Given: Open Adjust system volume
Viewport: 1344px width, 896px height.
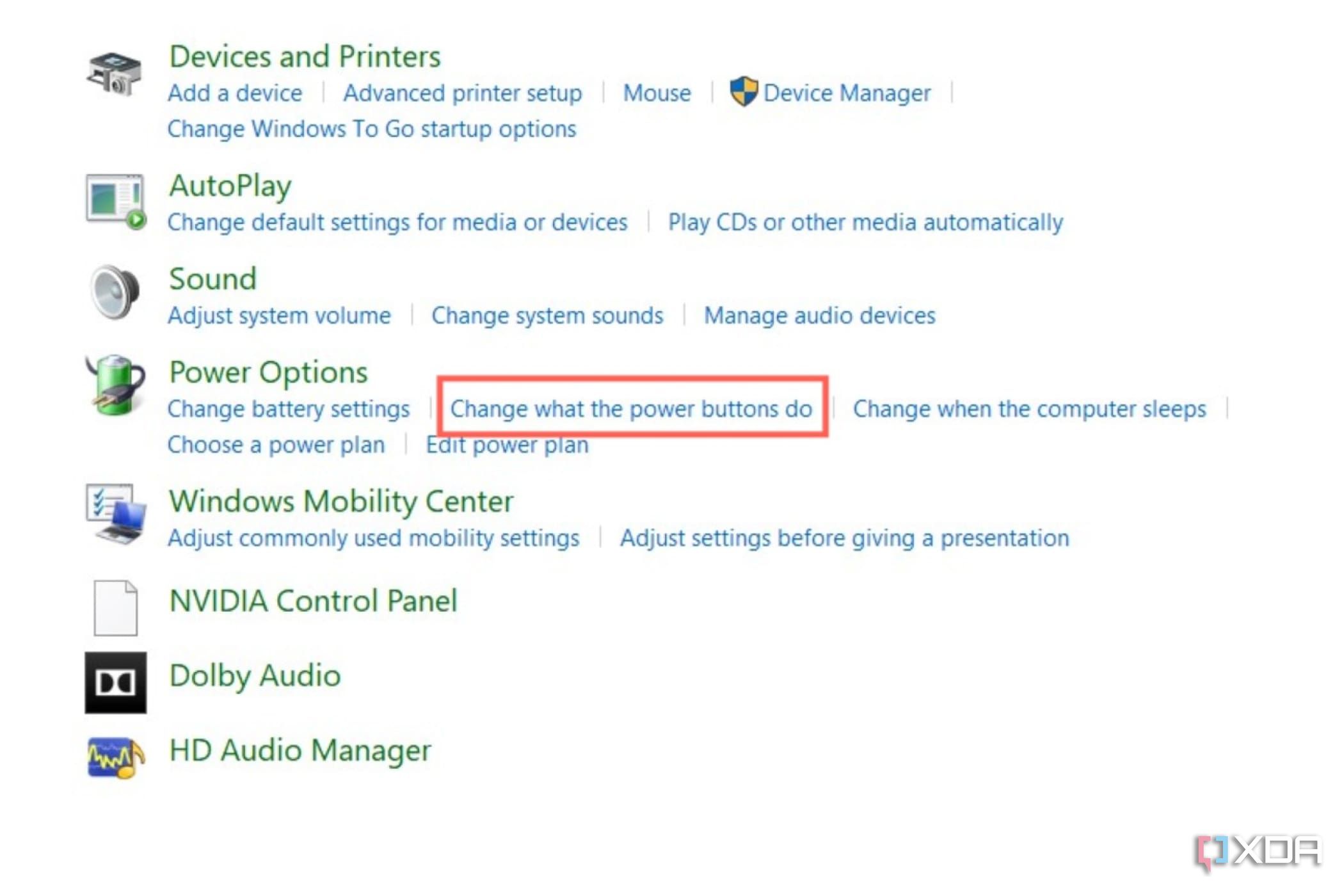Looking at the screenshot, I should click(x=280, y=315).
